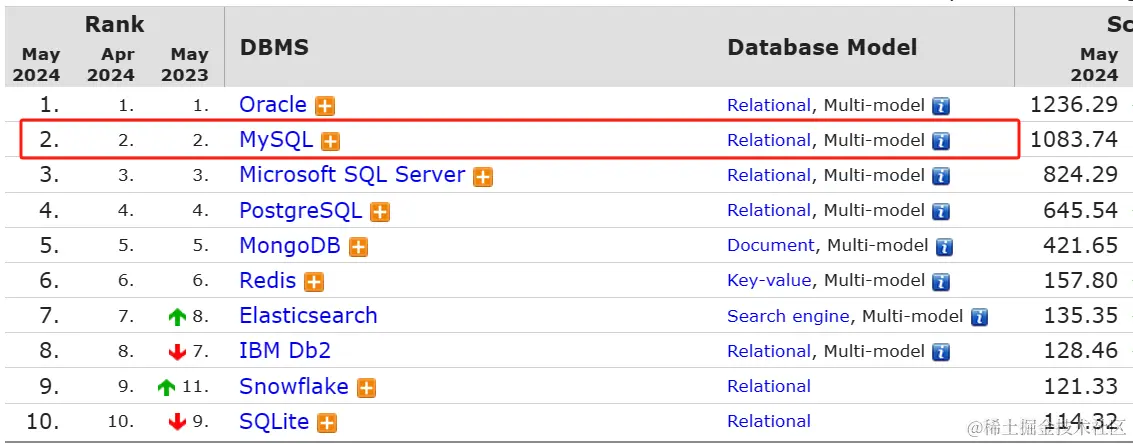Click the red down arrow in SQLite's row

177,422
